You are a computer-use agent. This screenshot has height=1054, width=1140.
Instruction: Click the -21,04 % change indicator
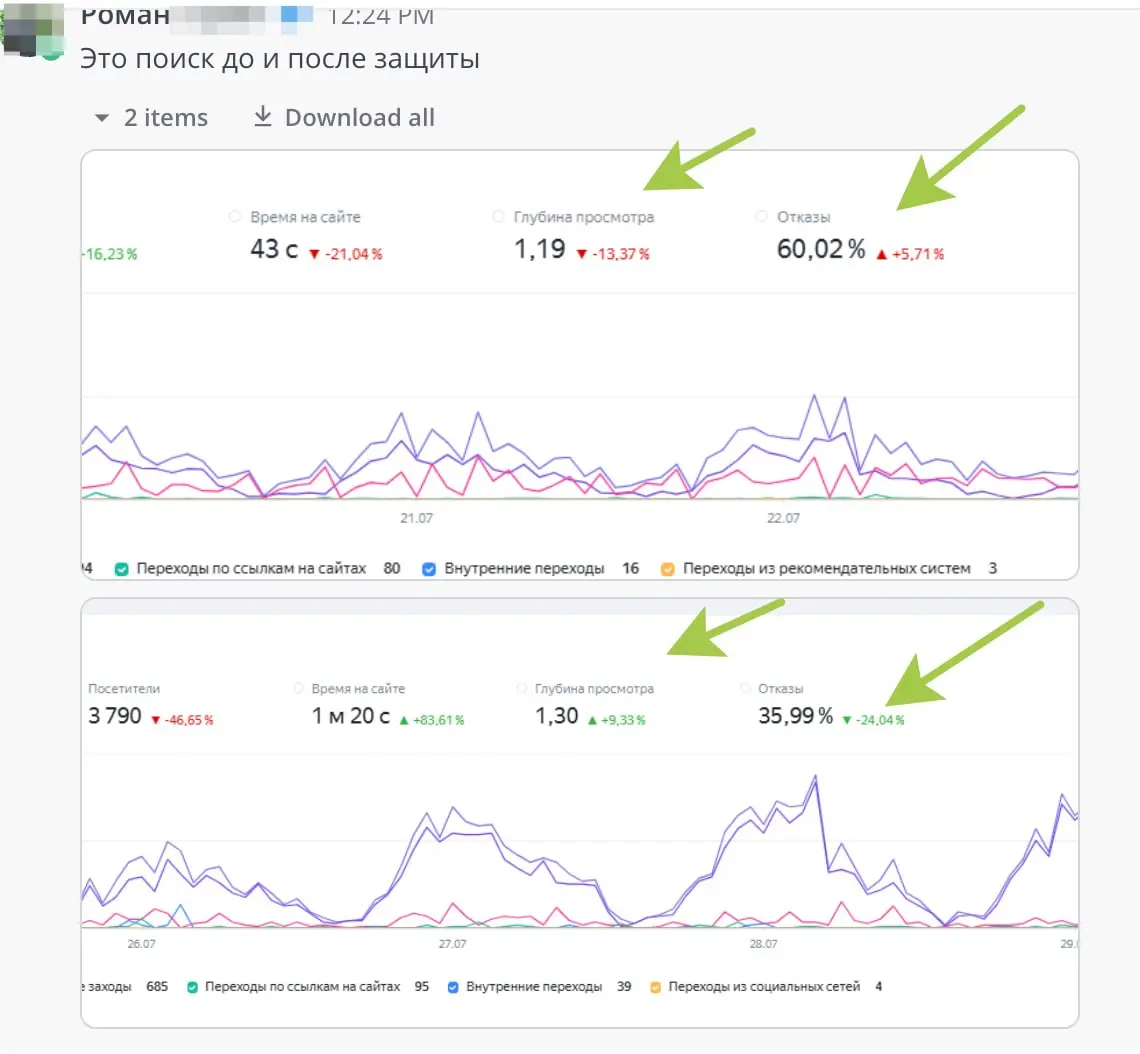point(346,254)
